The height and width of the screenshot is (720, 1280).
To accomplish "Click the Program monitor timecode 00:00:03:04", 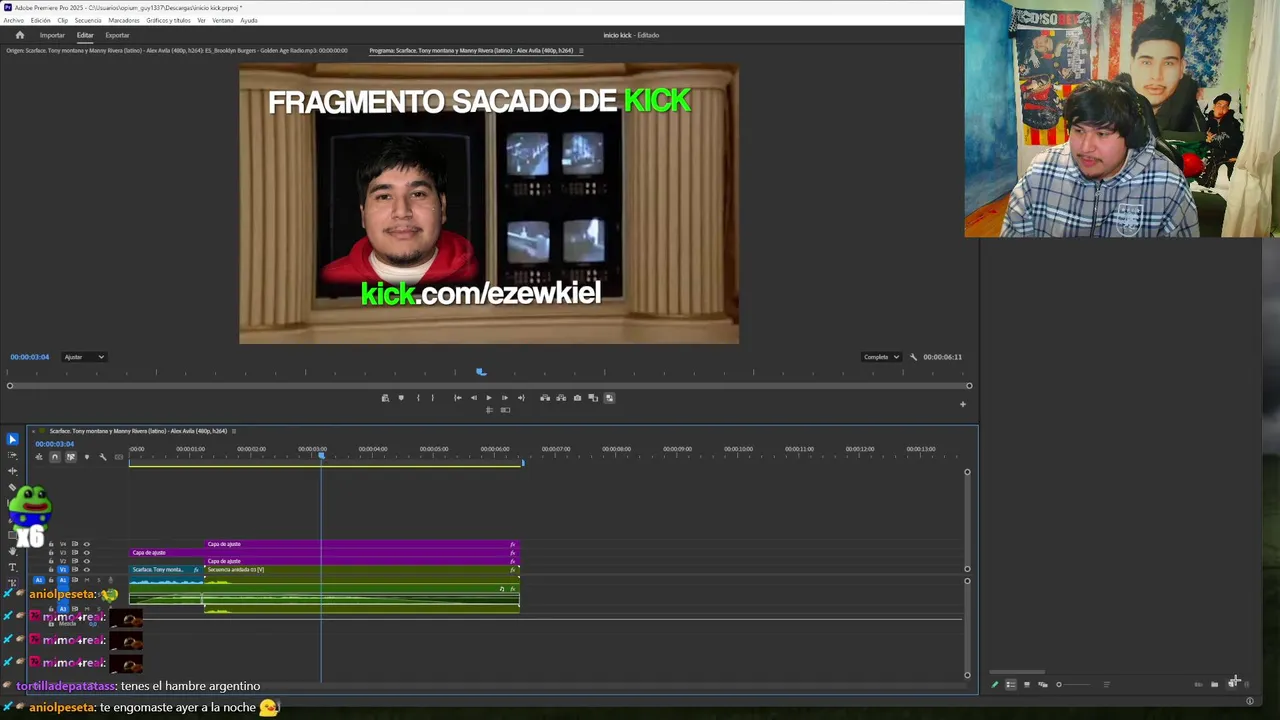I will pyautogui.click(x=29, y=357).
